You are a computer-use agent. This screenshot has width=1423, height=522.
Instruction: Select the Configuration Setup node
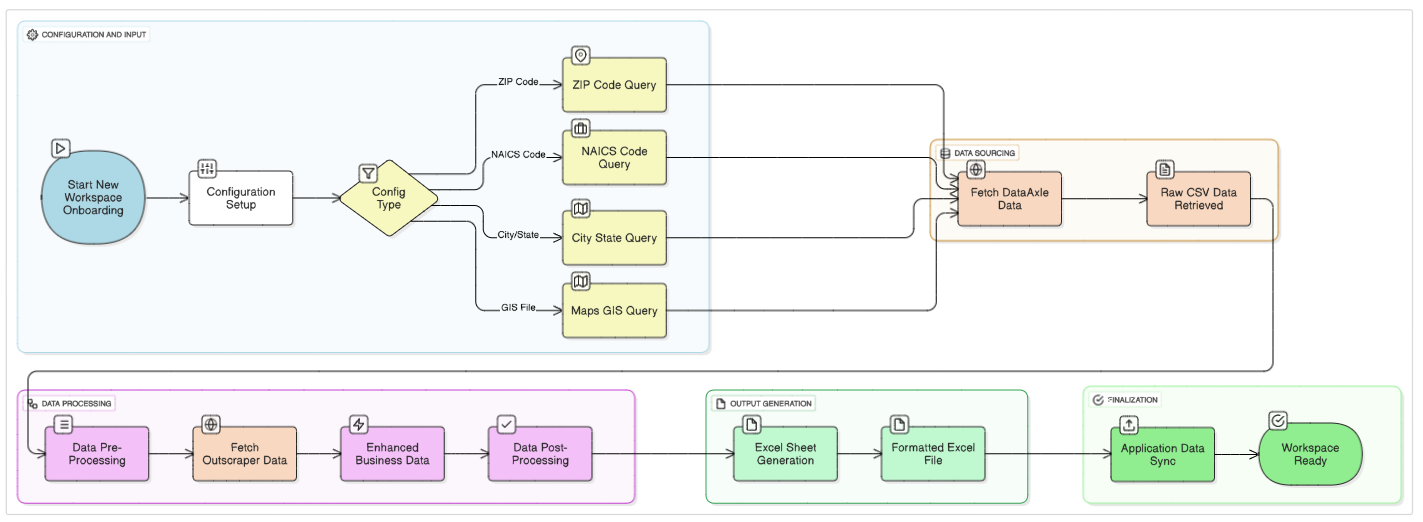(x=241, y=198)
